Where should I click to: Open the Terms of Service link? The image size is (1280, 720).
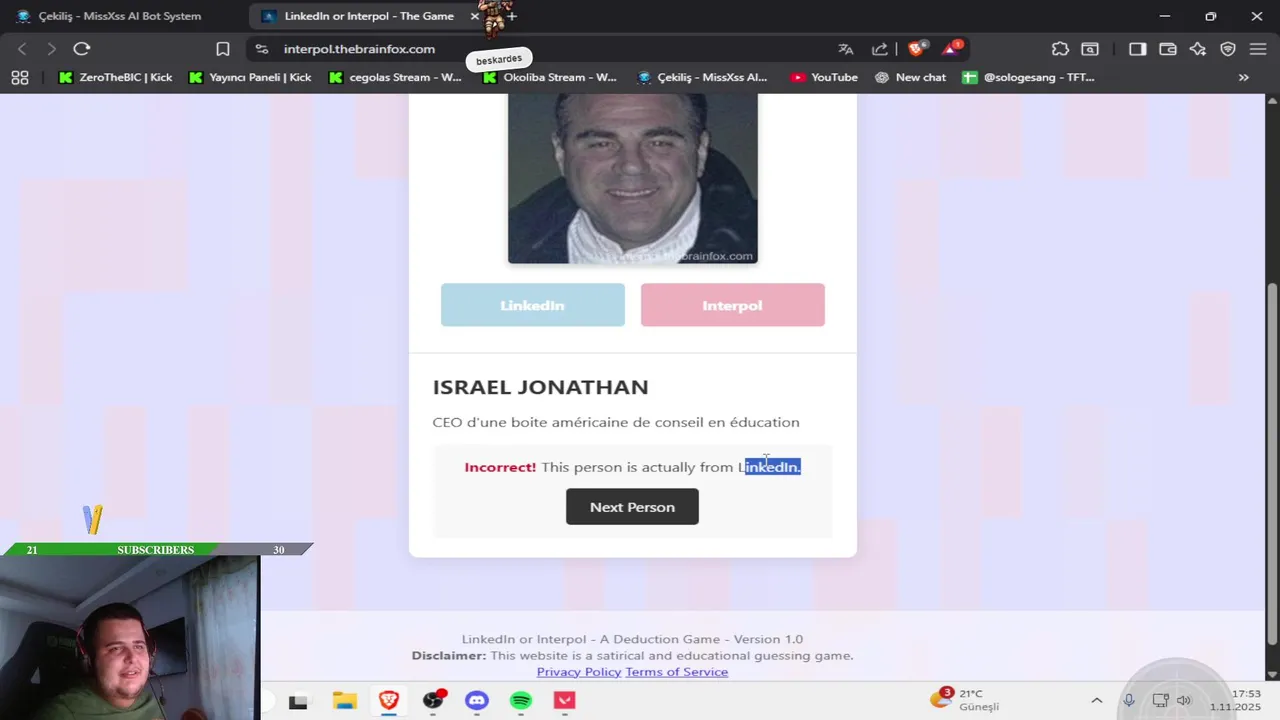tap(677, 672)
